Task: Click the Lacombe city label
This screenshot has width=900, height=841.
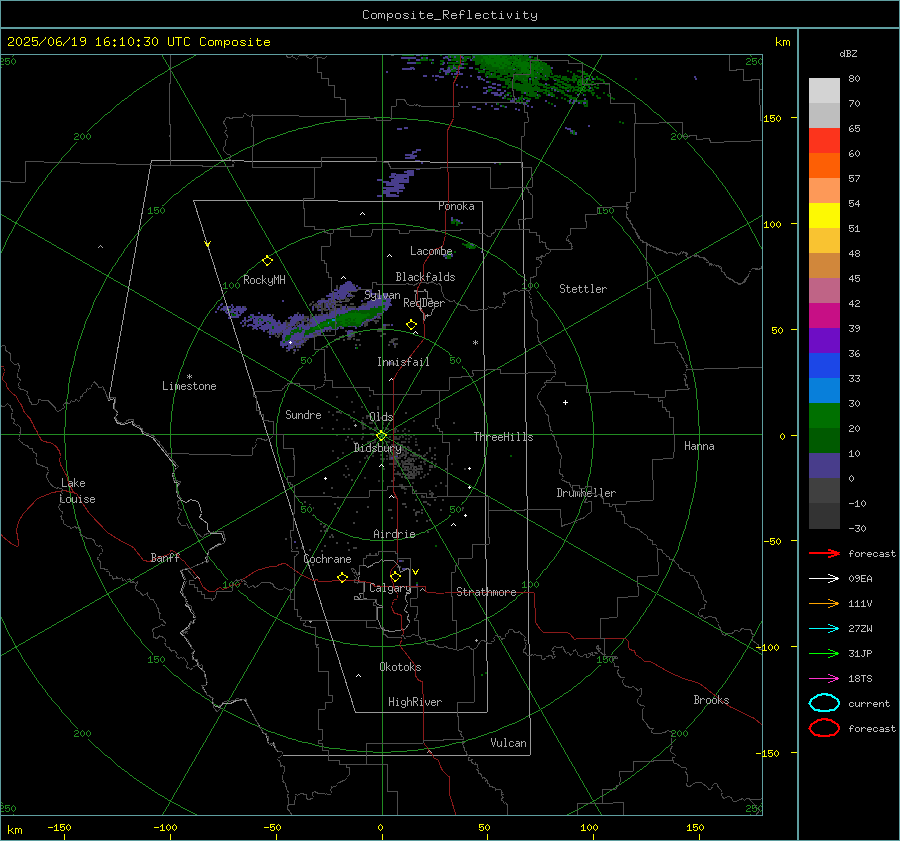Action: click(x=431, y=251)
